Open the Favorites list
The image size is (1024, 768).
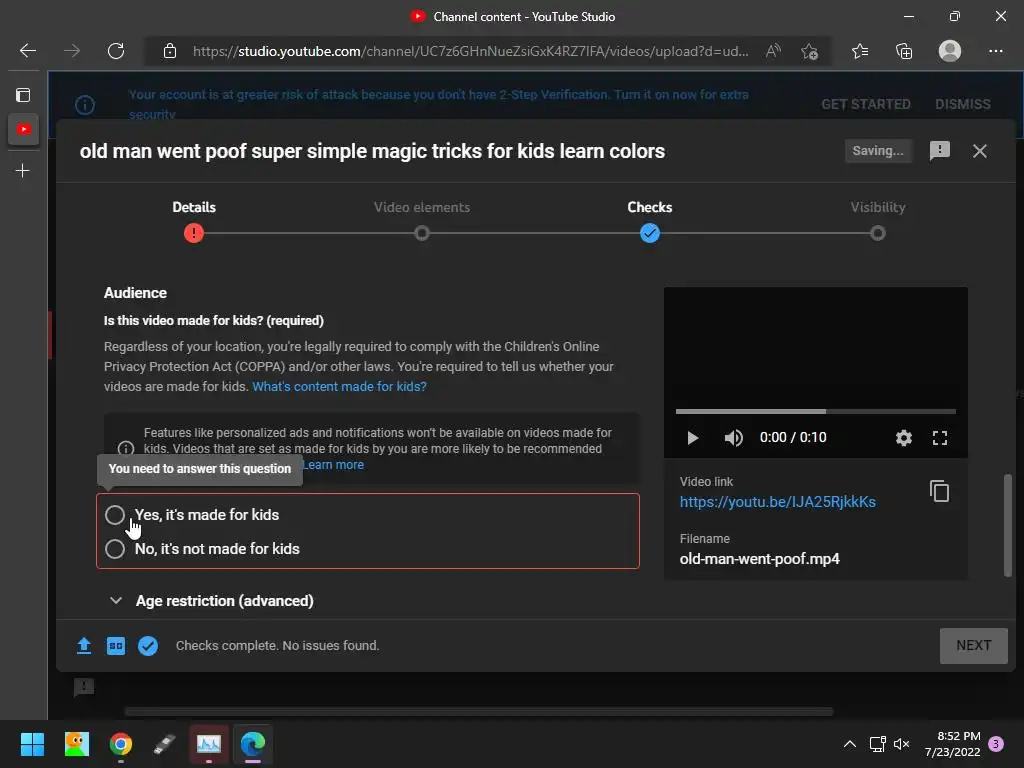pyautogui.click(x=859, y=51)
